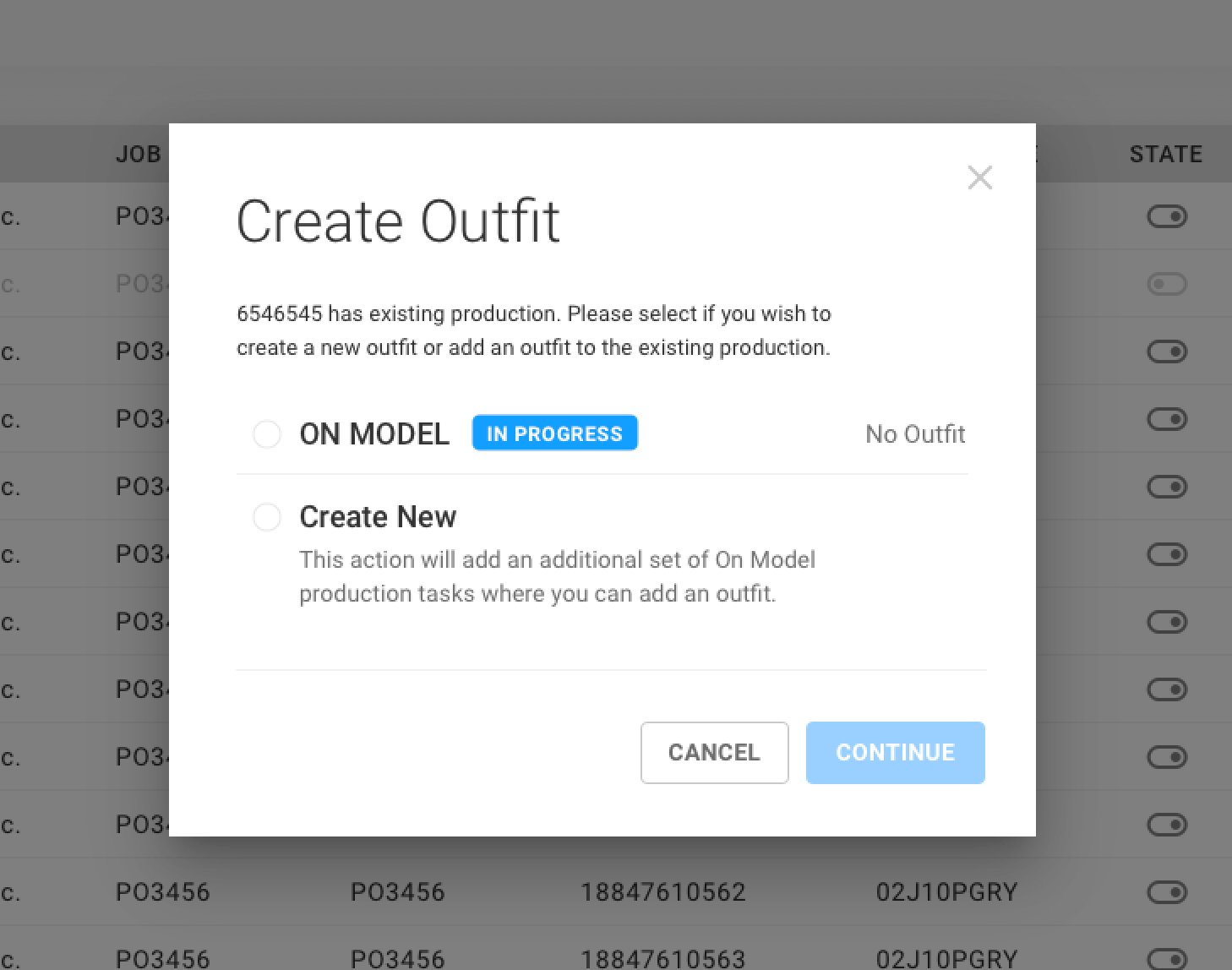Toggle the state switch in the fourth row
1232x970 pixels.
coord(1167,420)
